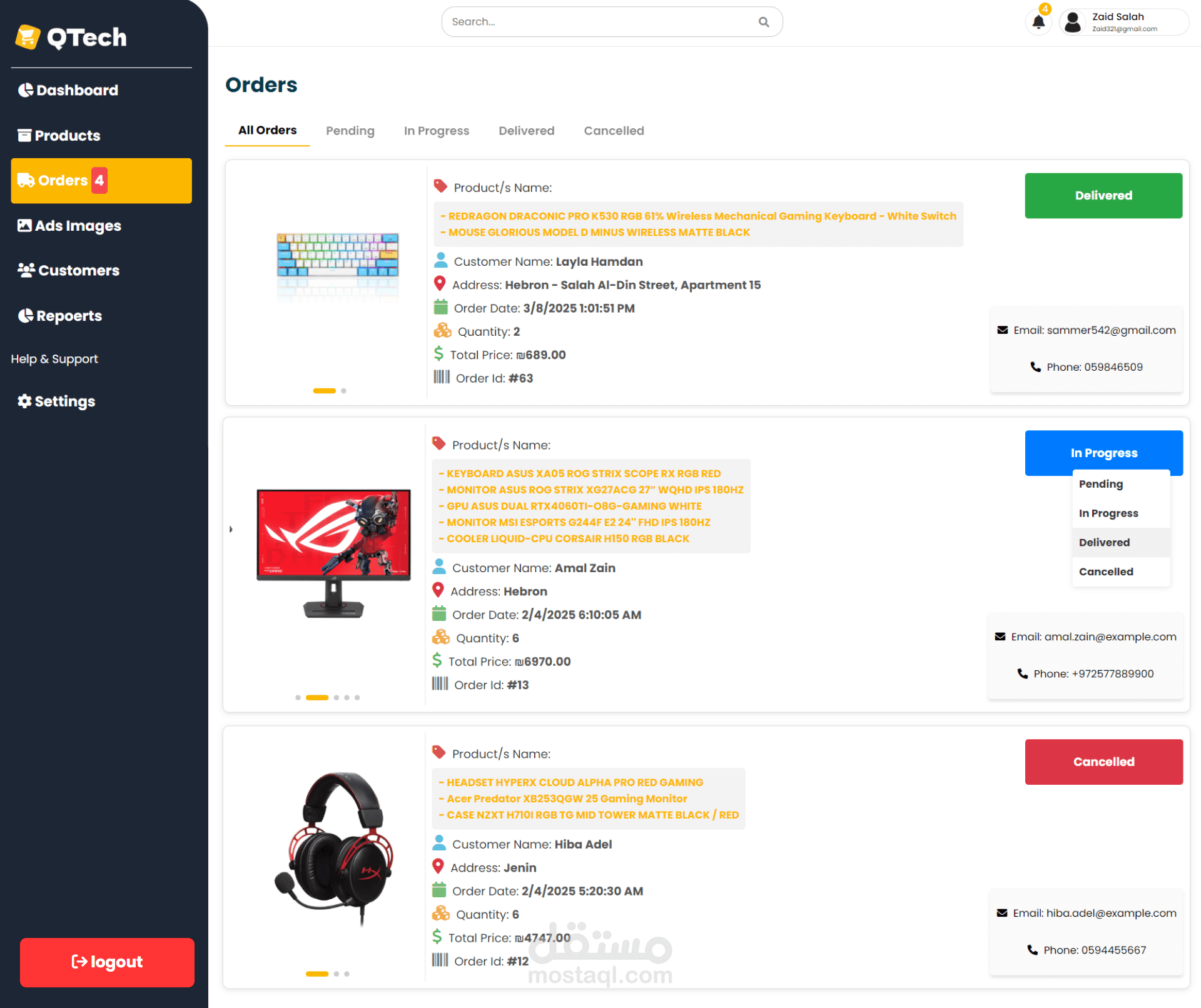This screenshot has width=1201, height=1008.
Task: Click the Dashboard pie chart icon
Action: point(26,90)
